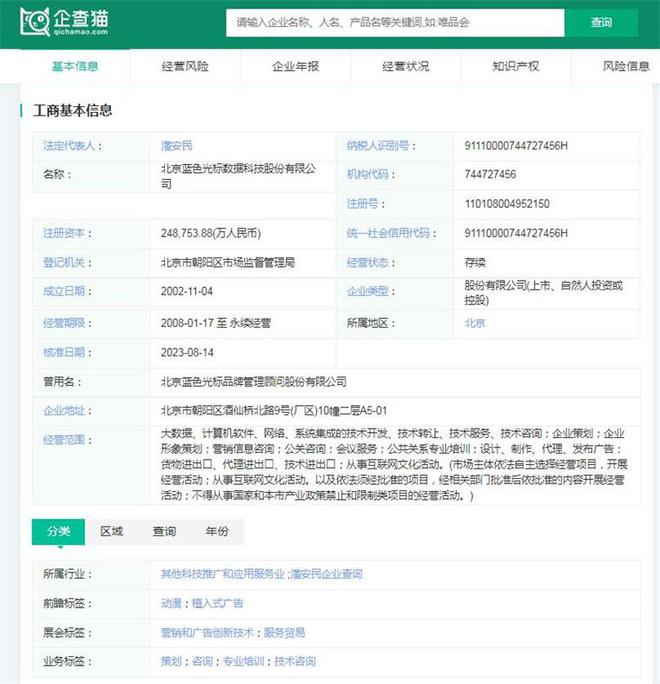This screenshot has height=684, width=660.
Task: Open the 营销和广告创新技术 tag link
Action: 207,633
